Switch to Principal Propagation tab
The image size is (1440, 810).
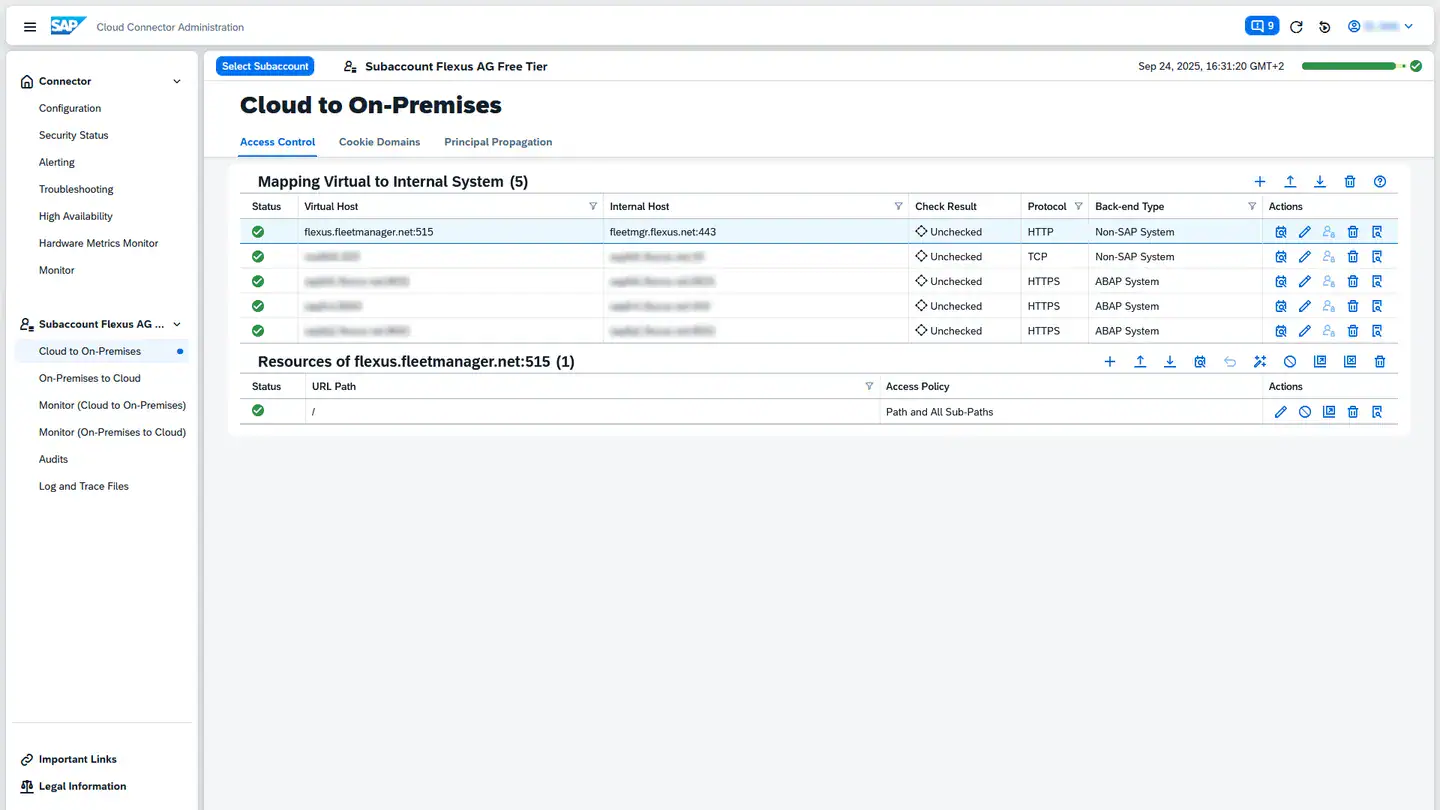pos(498,142)
